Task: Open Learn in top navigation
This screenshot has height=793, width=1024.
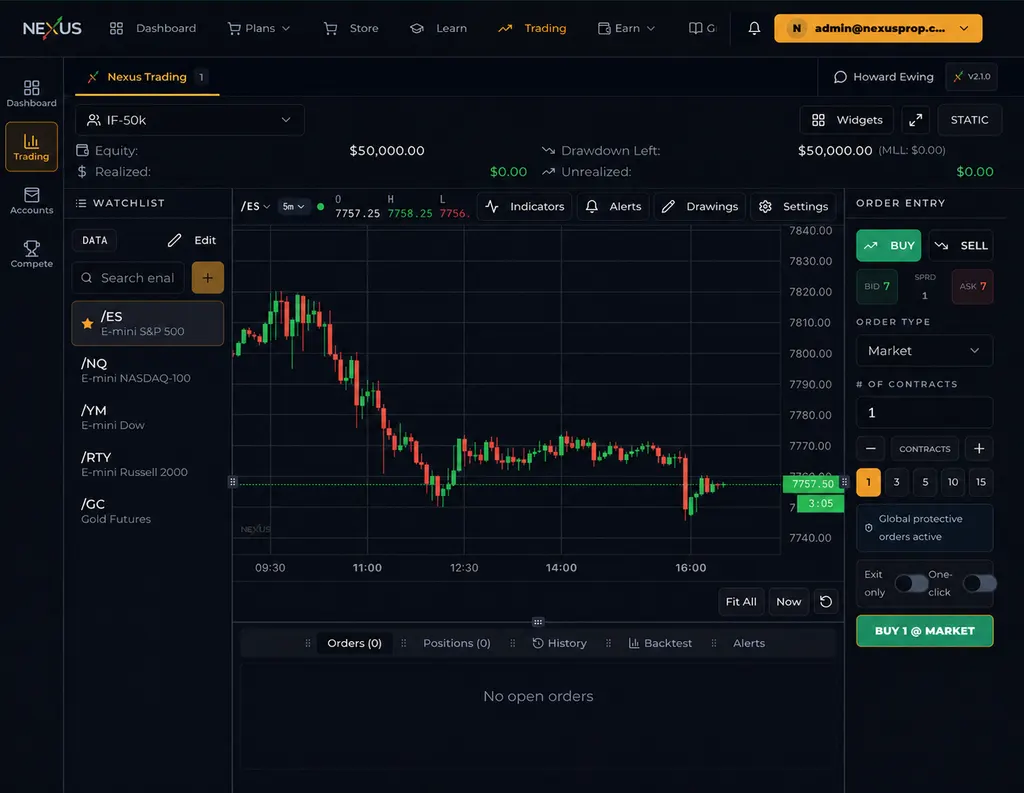Action: click(x=438, y=28)
